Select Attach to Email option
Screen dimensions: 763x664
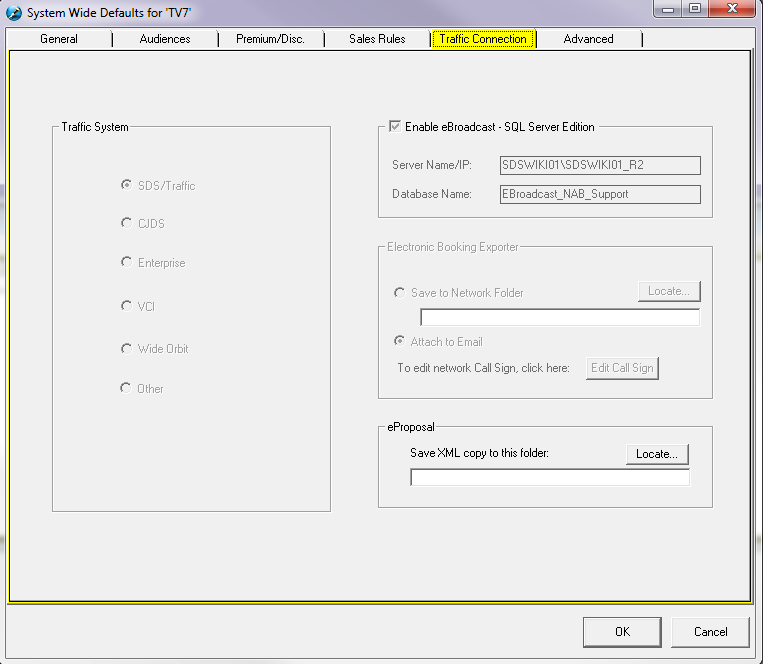[400, 342]
